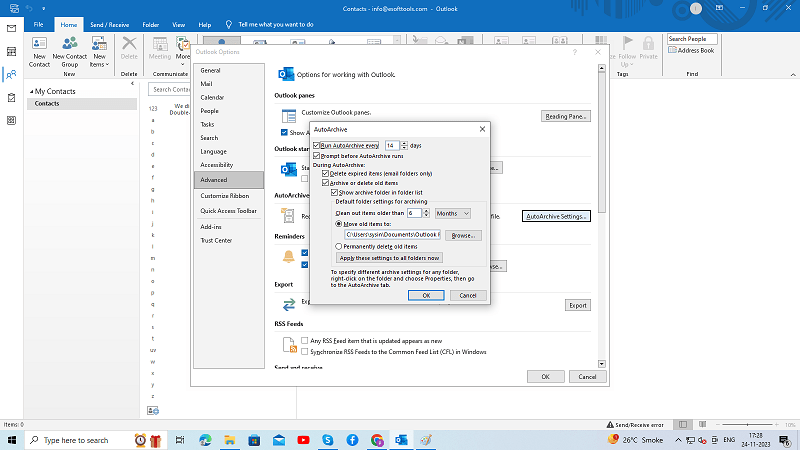
Task: Collapse the ribbon with chevron
Action: tap(793, 75)
